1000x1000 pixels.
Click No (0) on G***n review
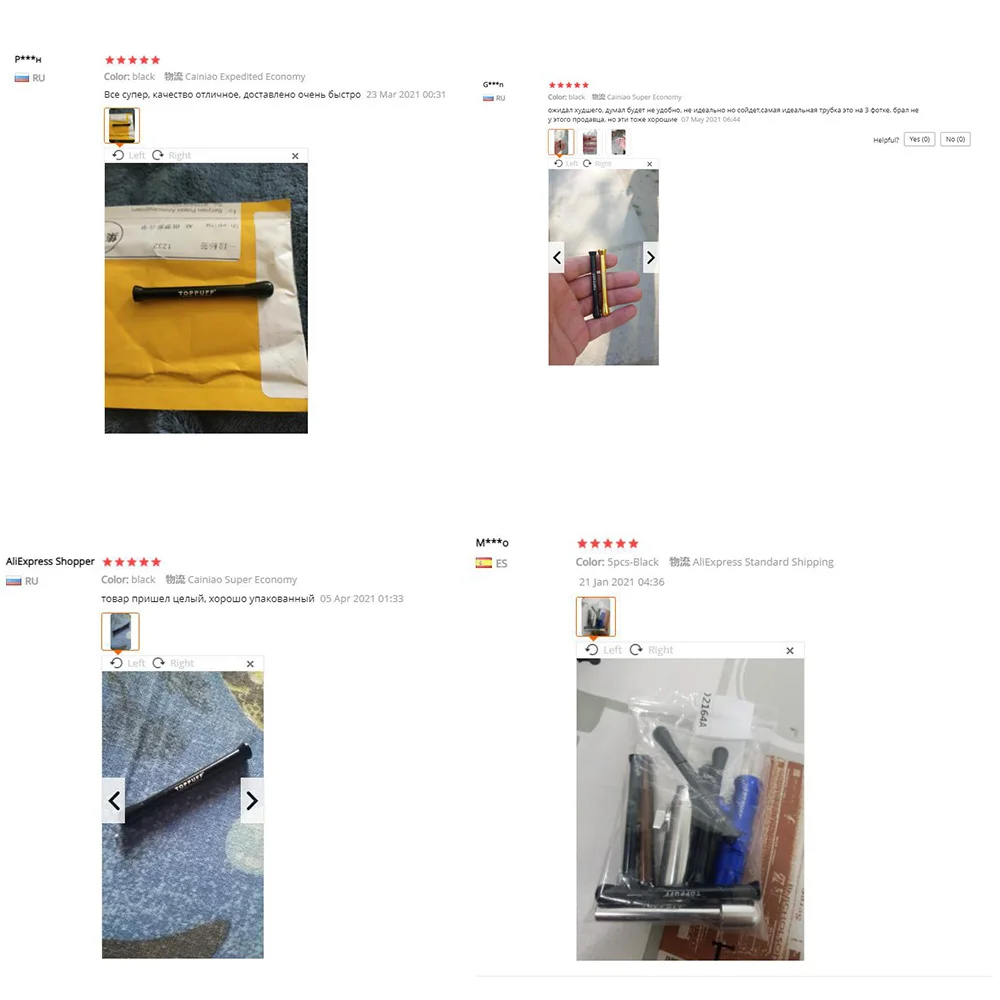click(955, 139)
